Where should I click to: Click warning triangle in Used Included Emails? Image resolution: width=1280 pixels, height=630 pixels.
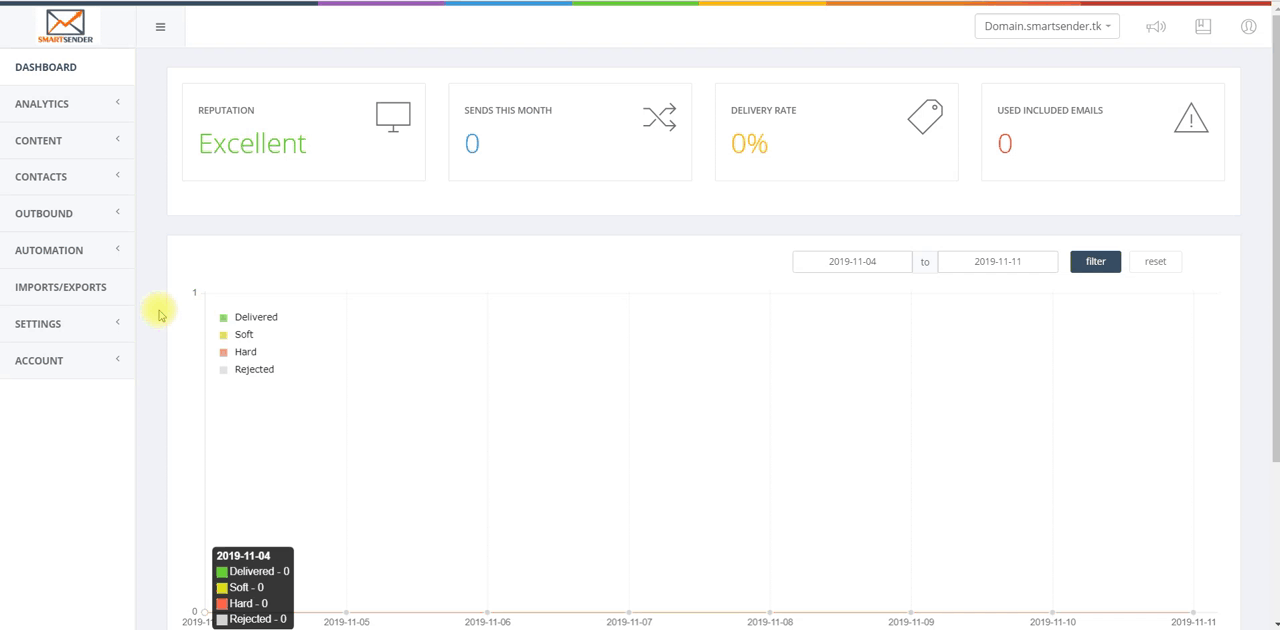coord(1191,118)
